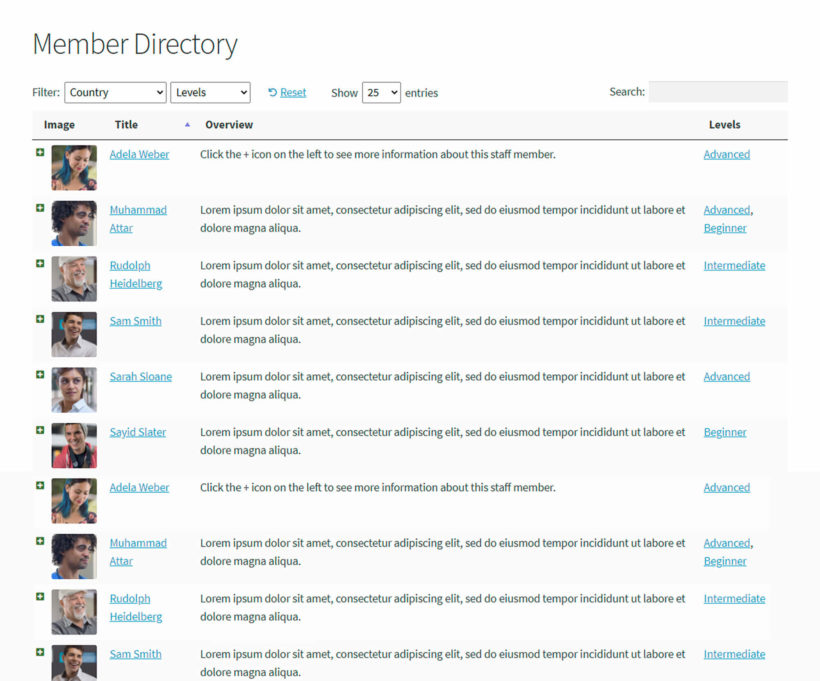This screenshot has height=681, width=820.
Task: Open Intermediate link in Rudolph Heidelberger's row
Action: pos(734,265)
